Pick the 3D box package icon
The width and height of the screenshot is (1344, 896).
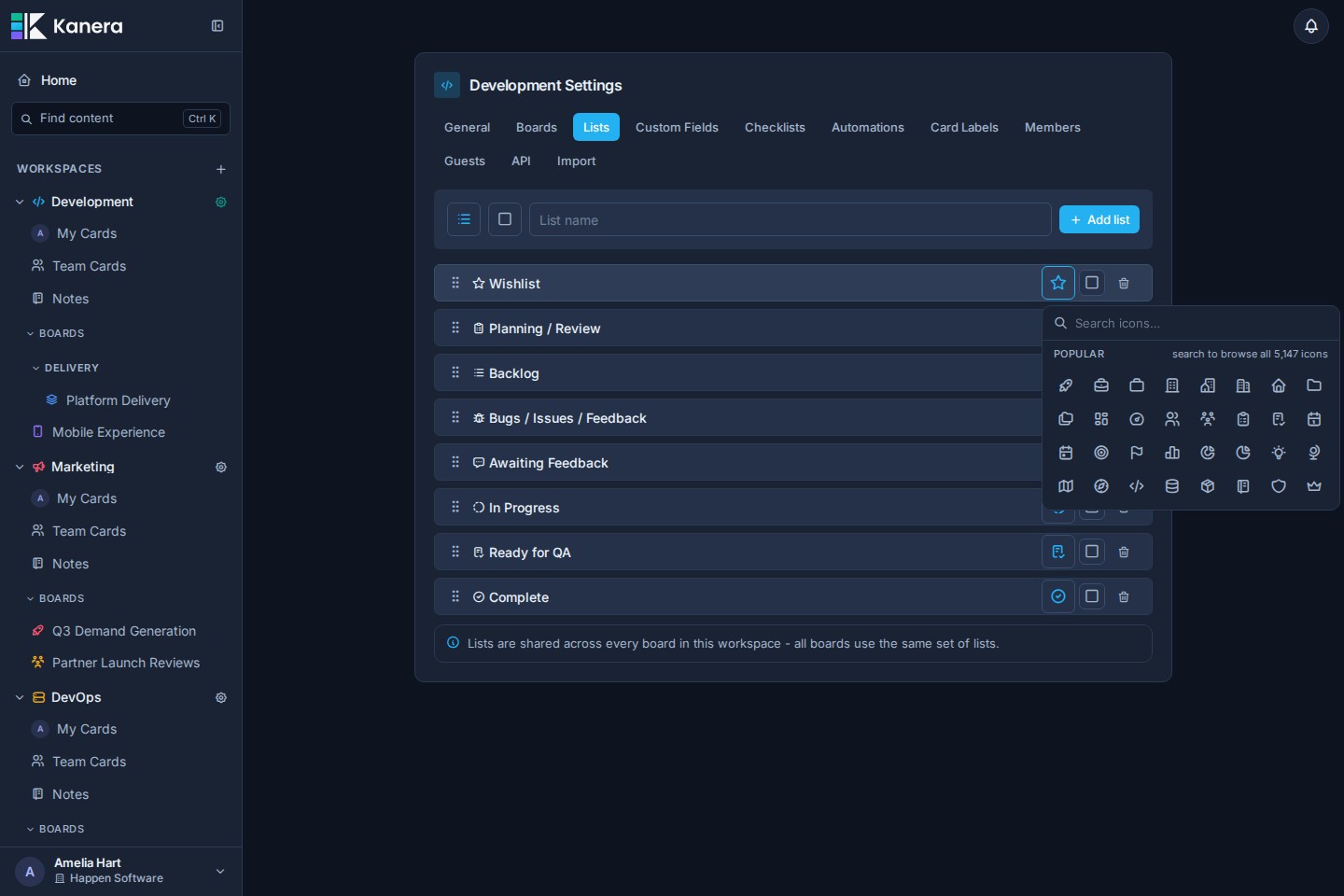1208,486
